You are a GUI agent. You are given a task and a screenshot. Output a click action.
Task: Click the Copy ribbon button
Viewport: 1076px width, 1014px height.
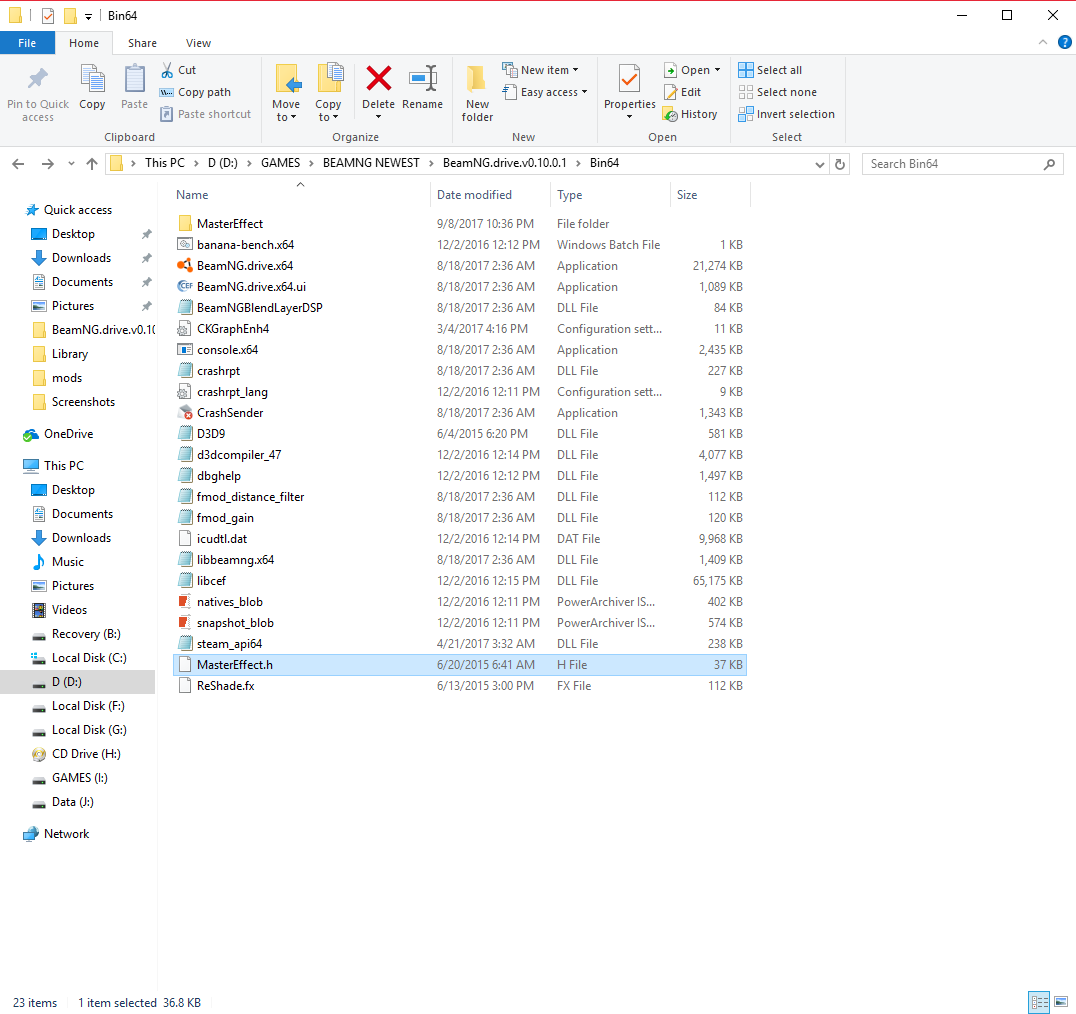[92, 86]
